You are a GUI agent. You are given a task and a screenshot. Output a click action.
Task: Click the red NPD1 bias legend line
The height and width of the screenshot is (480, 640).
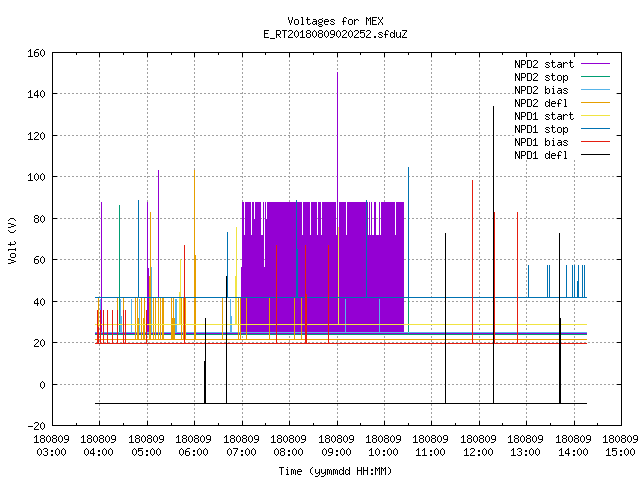point(595,142)
